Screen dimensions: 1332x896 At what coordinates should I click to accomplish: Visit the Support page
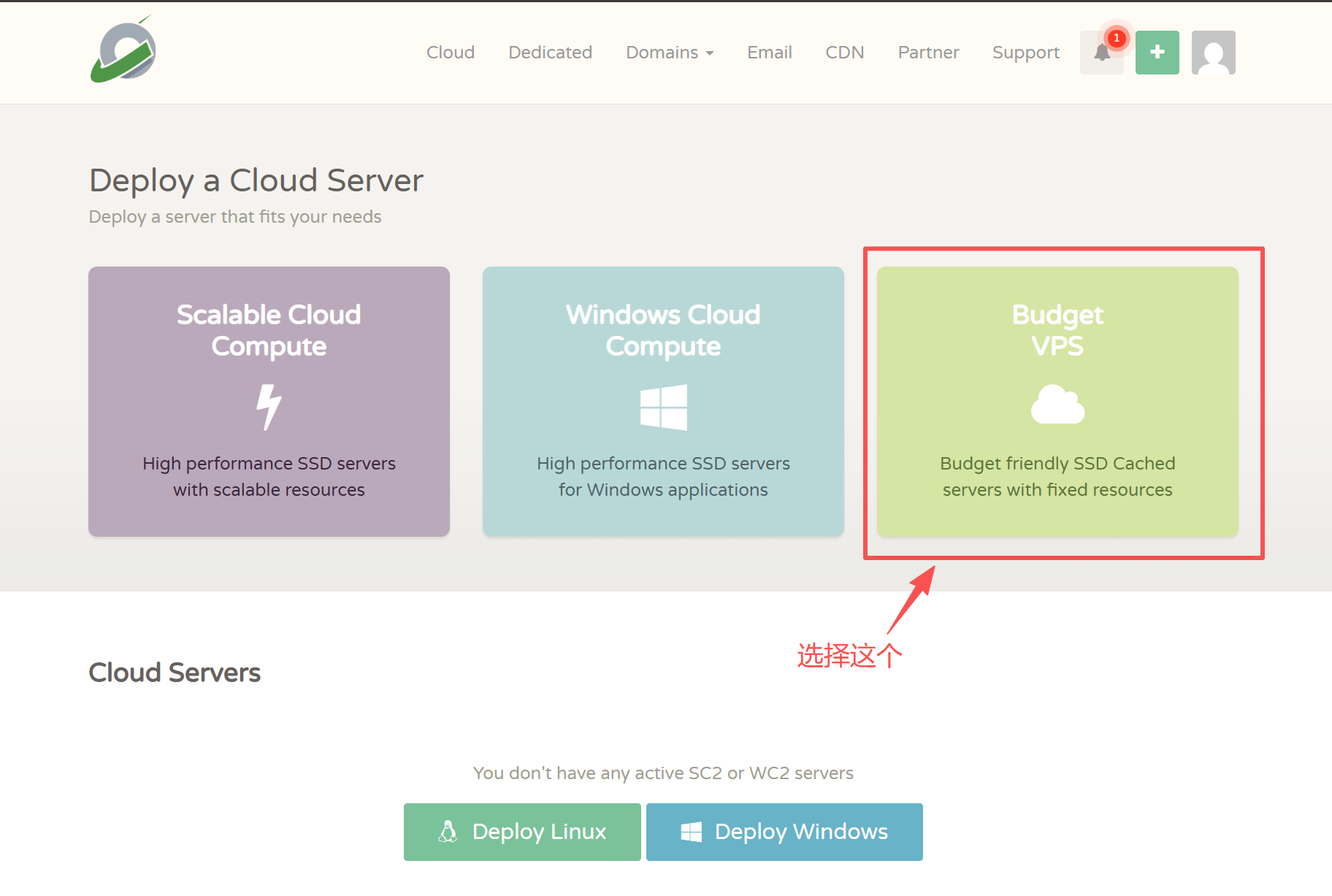tap(1025, 53)
